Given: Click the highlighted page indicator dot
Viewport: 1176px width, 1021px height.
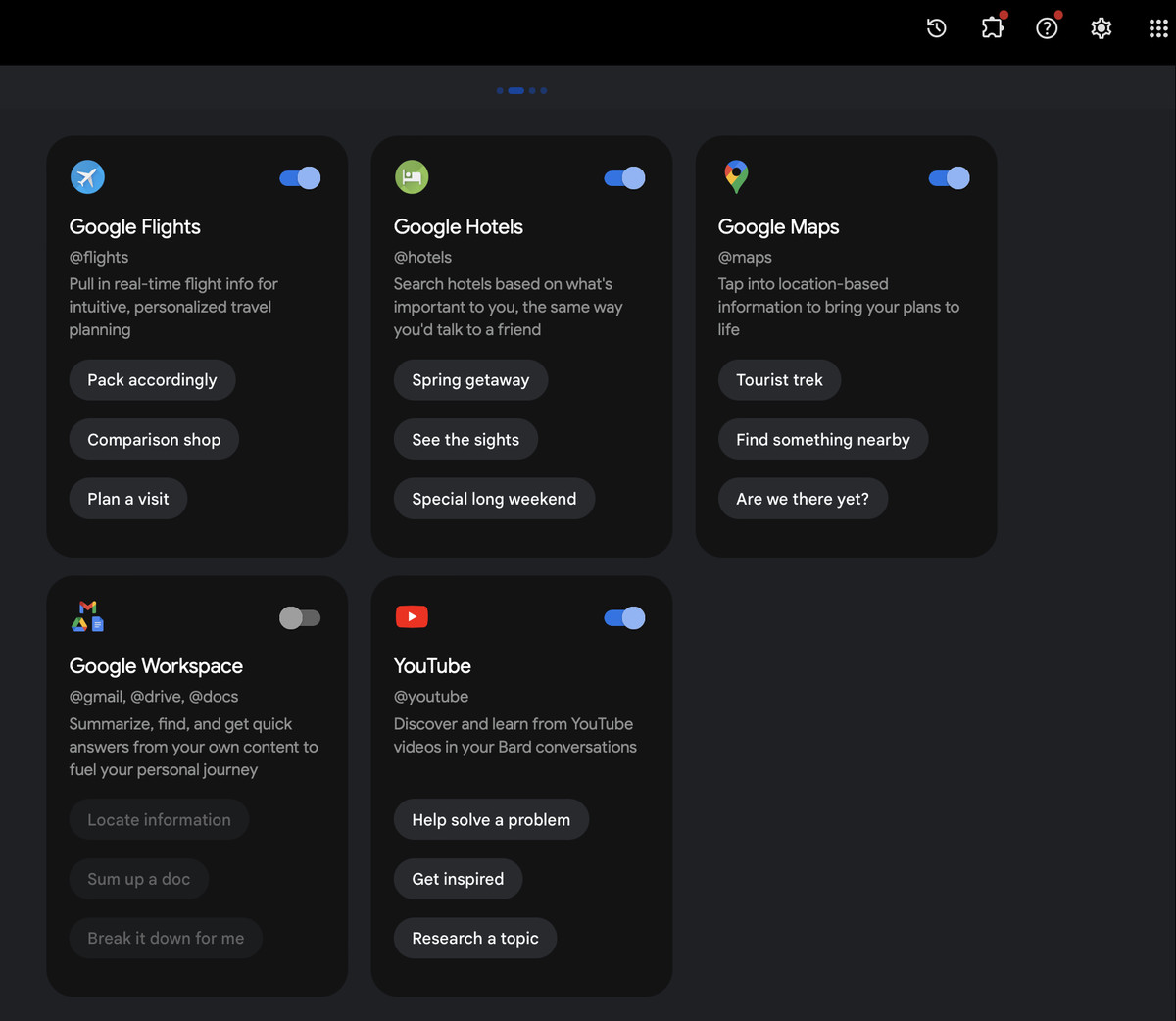Looking at the screenshot, I should coord(515,91).
